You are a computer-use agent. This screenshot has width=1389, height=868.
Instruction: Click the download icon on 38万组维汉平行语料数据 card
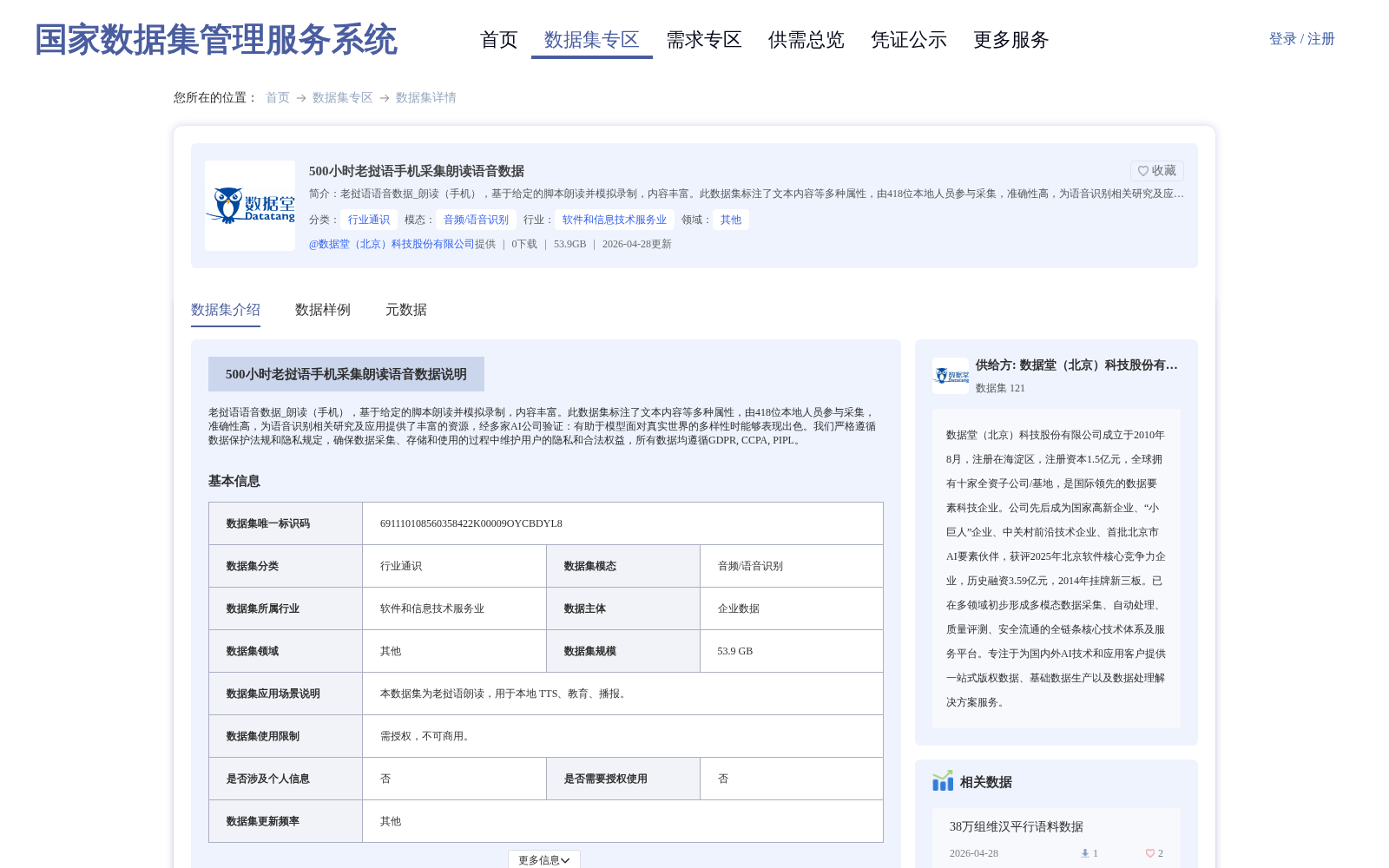click(x=1085, y=853)
